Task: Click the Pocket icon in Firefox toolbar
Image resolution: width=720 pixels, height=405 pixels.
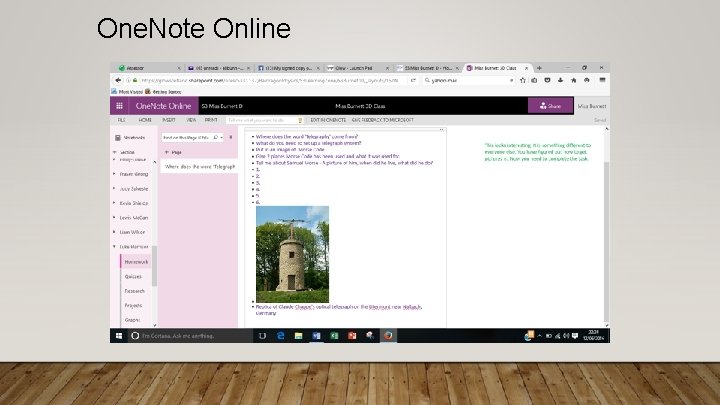Action: (x=547, y=80)
